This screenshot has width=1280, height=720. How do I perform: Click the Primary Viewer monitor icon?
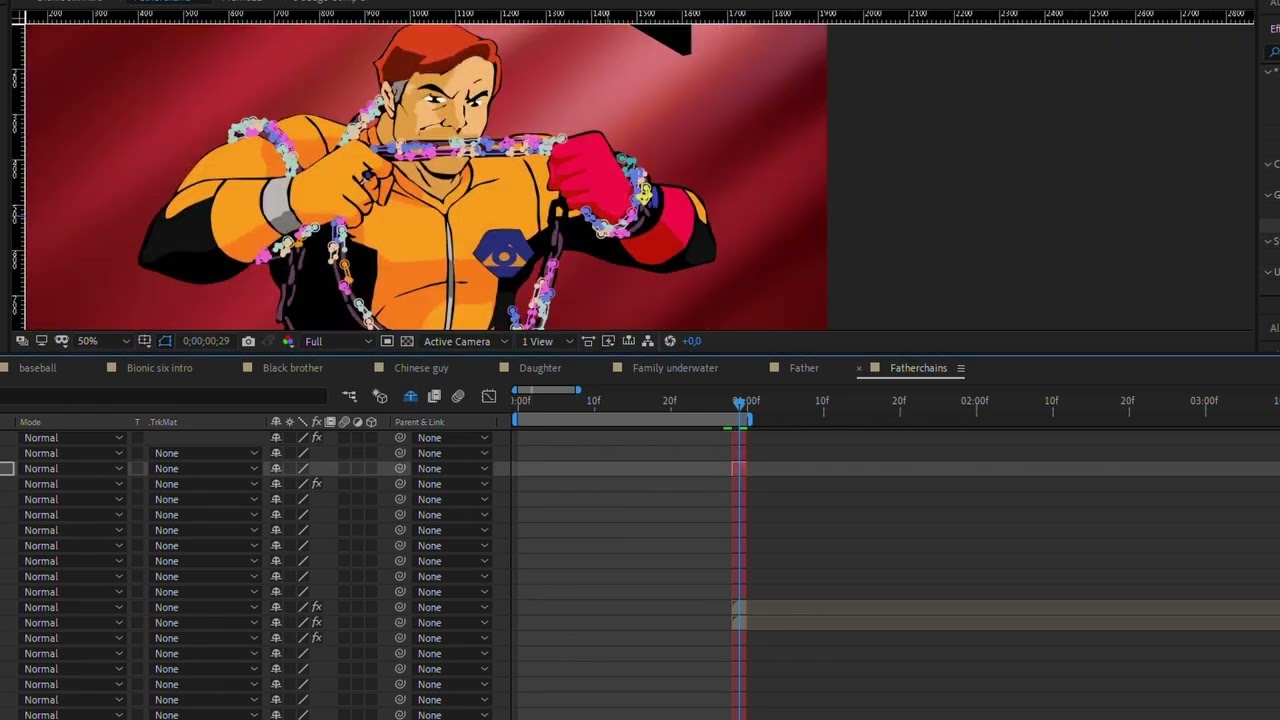pos(42,341)
